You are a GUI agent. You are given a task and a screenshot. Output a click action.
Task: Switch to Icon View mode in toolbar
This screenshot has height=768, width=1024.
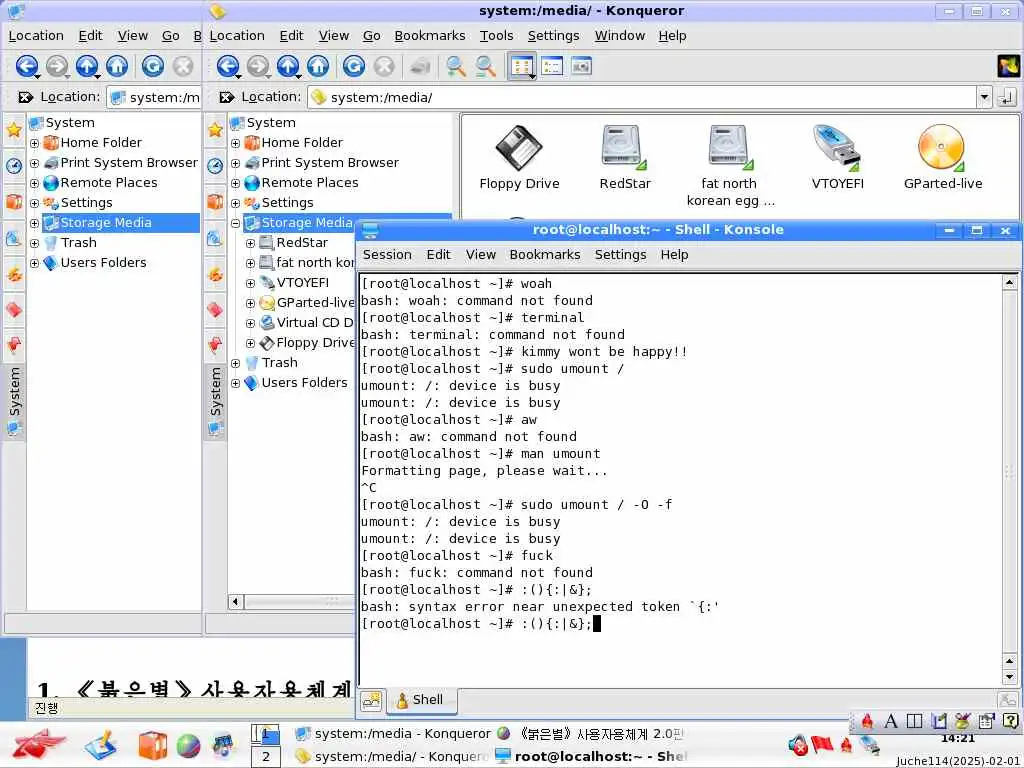[x=522, y=66]
